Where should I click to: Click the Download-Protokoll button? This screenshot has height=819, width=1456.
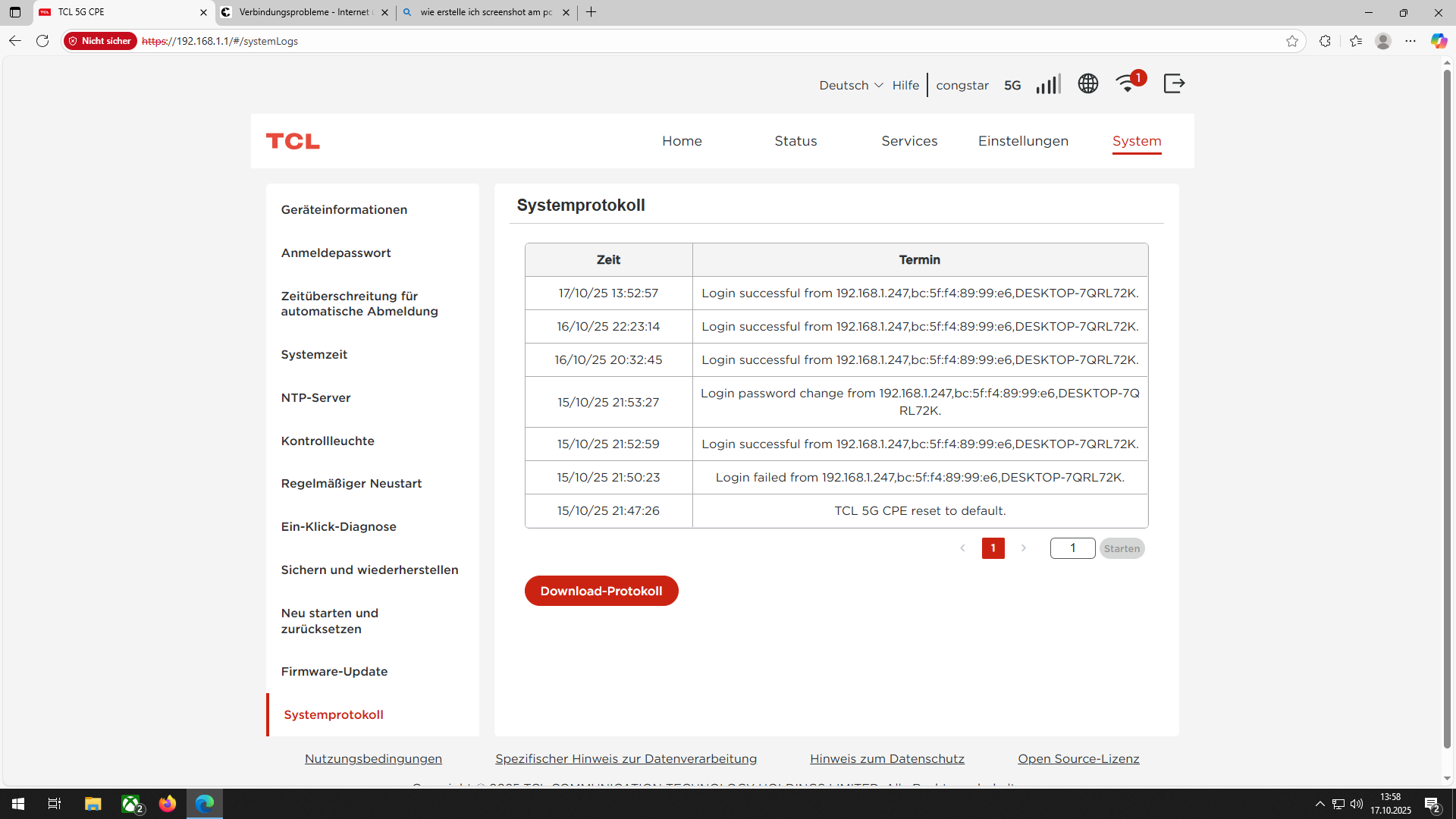coord(601,591)
